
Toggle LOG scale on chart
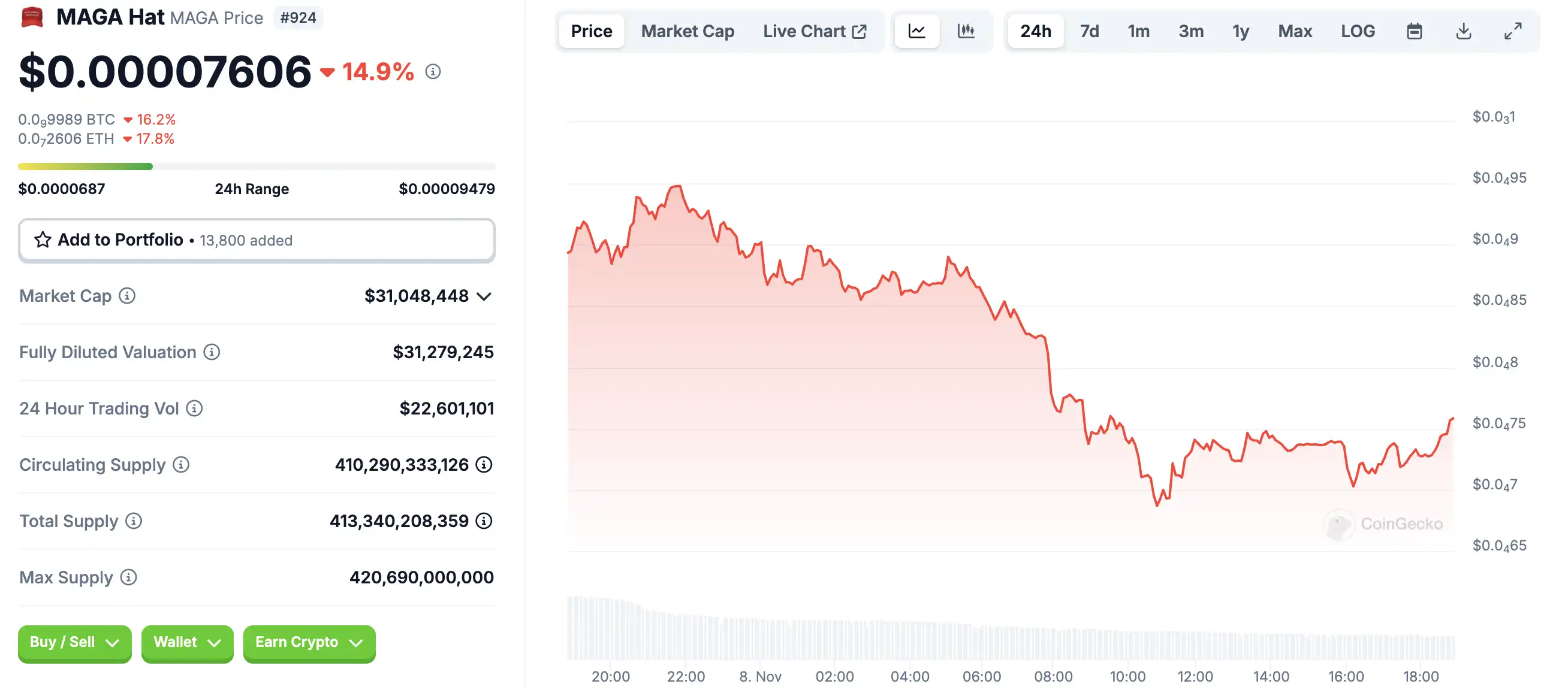(1358, 31)
